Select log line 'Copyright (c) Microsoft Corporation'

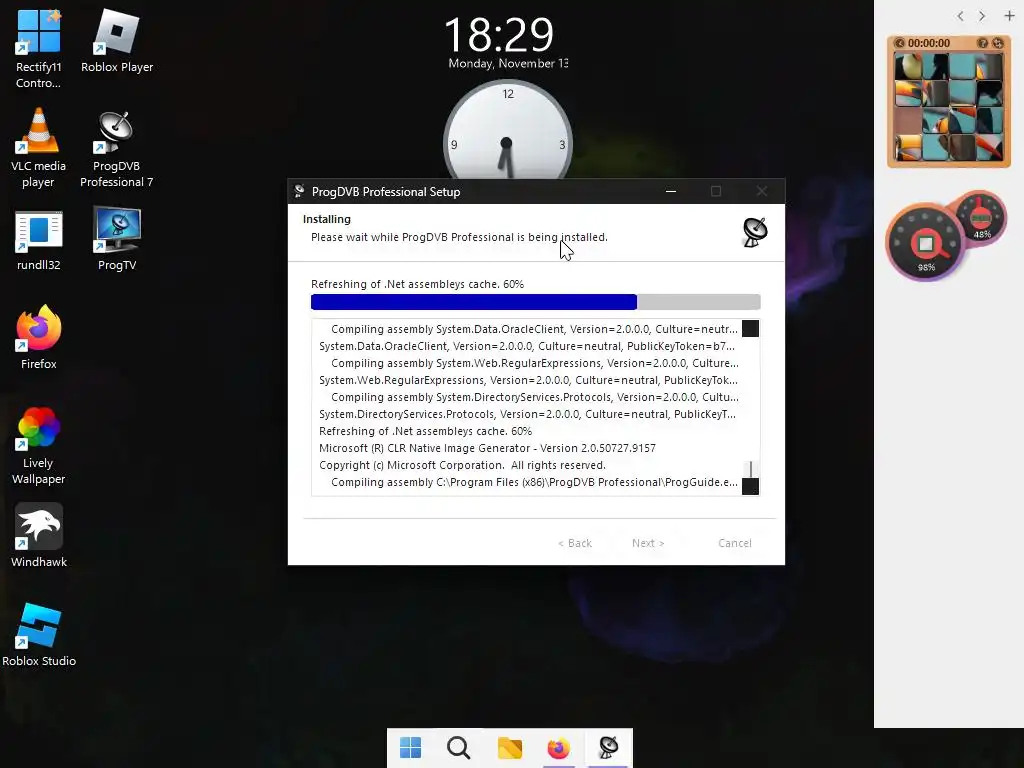(x=462, y=465)
